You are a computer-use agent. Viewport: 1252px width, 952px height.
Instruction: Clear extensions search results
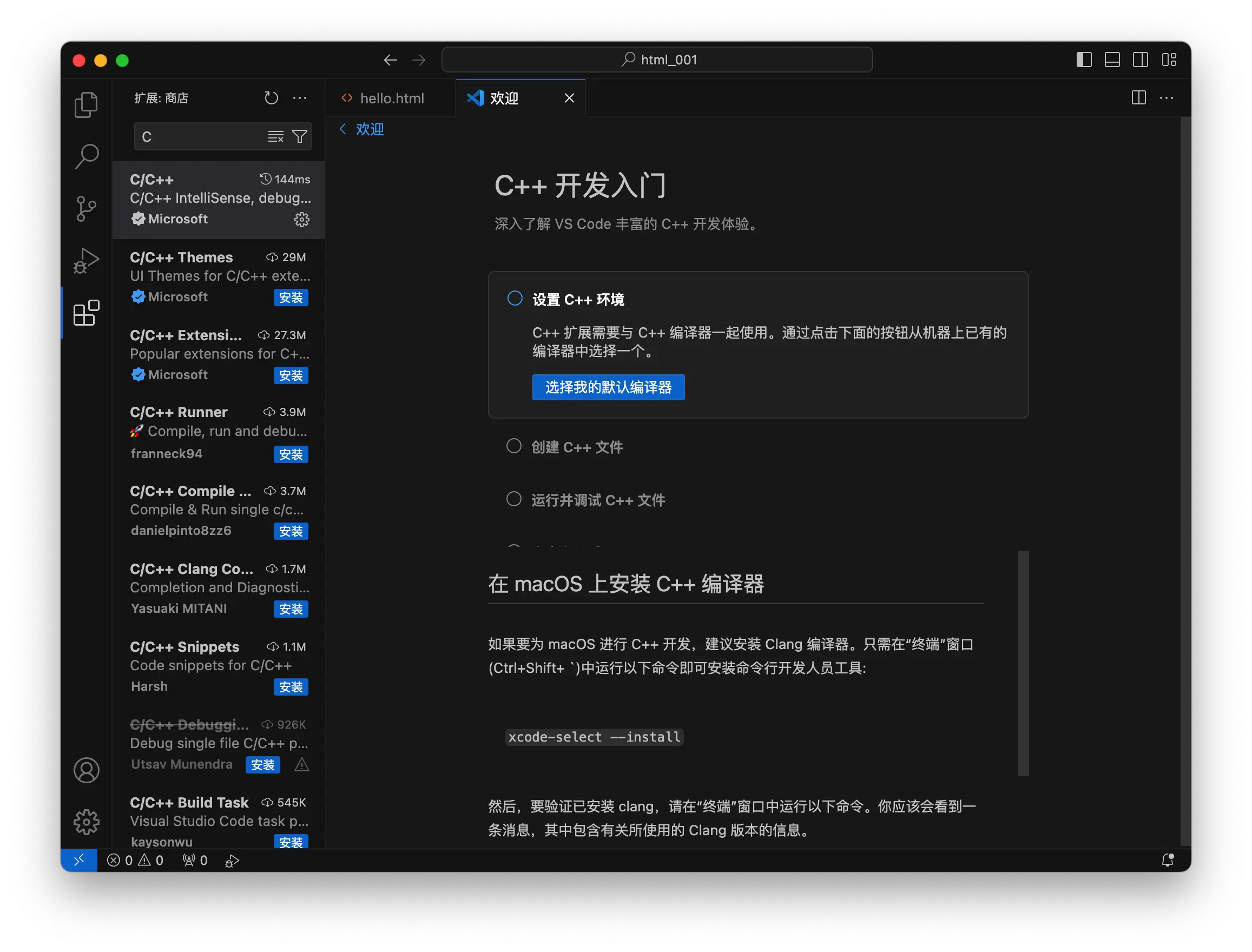click(275, 136)
